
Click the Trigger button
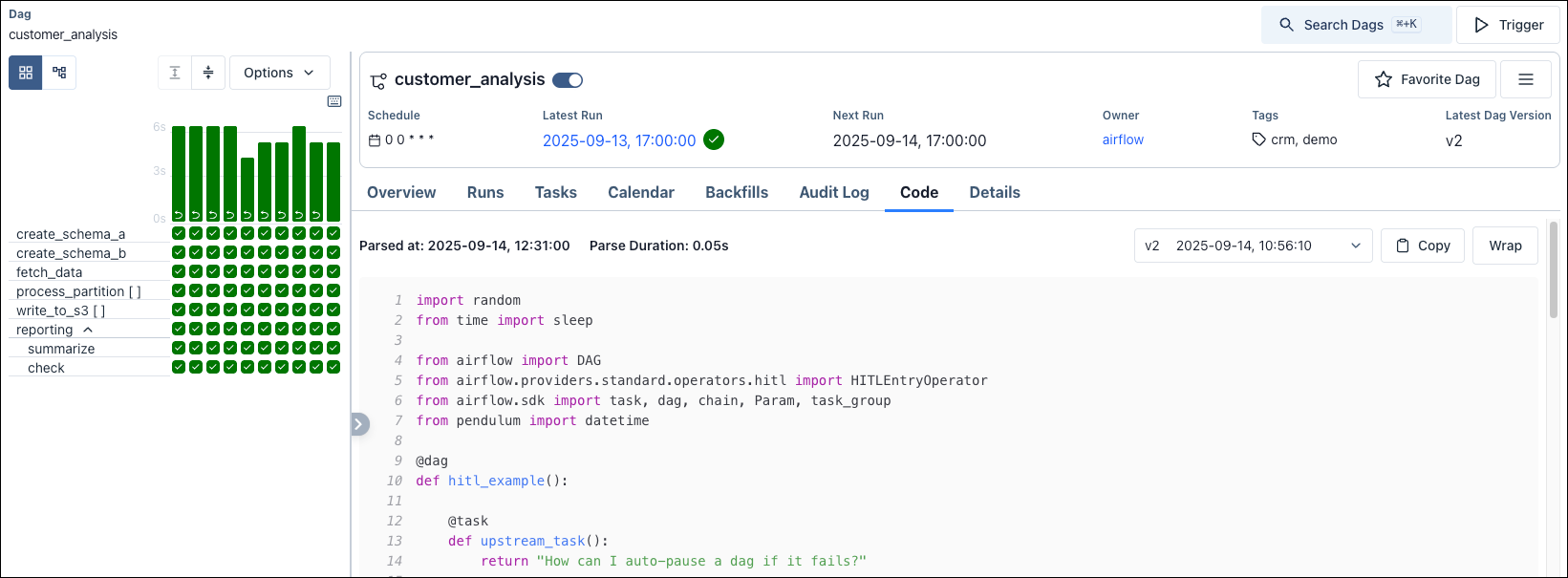(1508, 25)
